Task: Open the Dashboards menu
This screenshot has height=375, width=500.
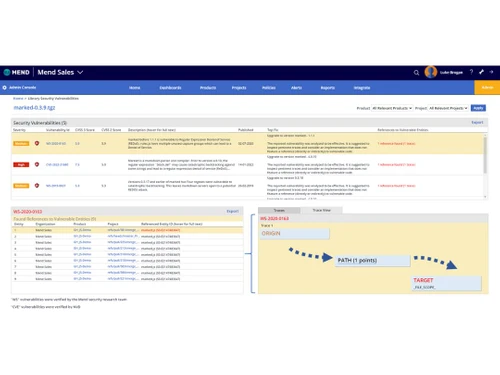Action: [x=170, y=88]
